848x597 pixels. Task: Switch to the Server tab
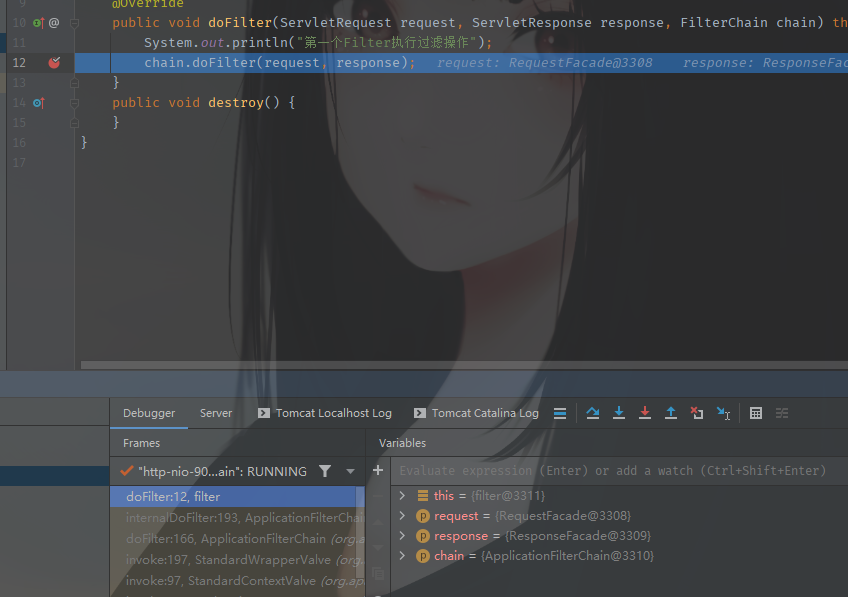click(x=216, y=413)
